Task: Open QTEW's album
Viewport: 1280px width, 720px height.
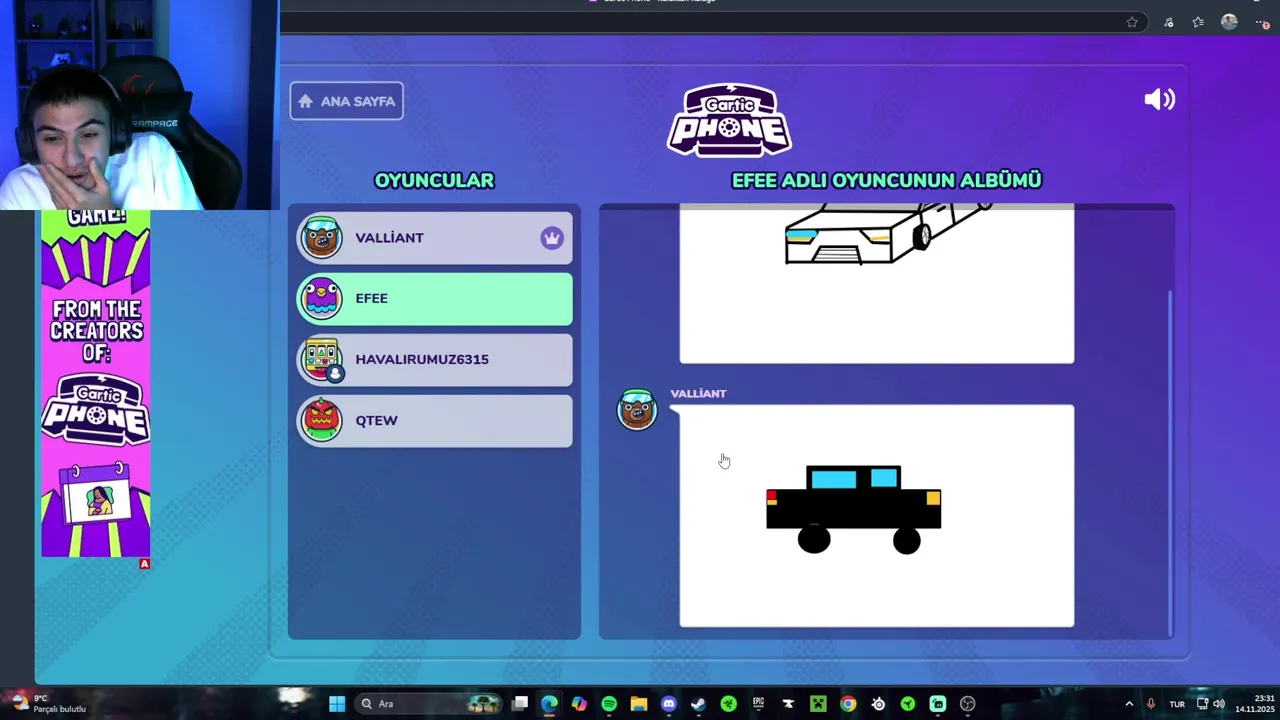Action: [435, 420]
